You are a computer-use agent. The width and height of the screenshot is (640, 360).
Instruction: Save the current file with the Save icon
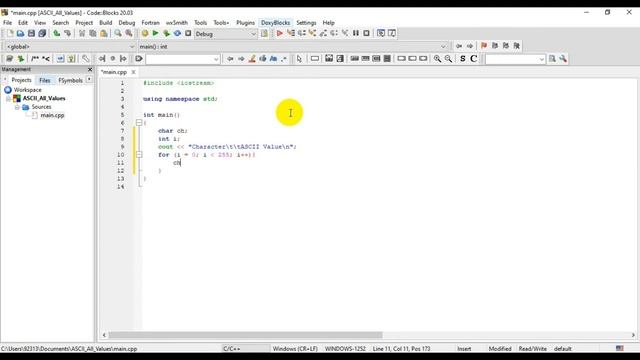(31, 33)
